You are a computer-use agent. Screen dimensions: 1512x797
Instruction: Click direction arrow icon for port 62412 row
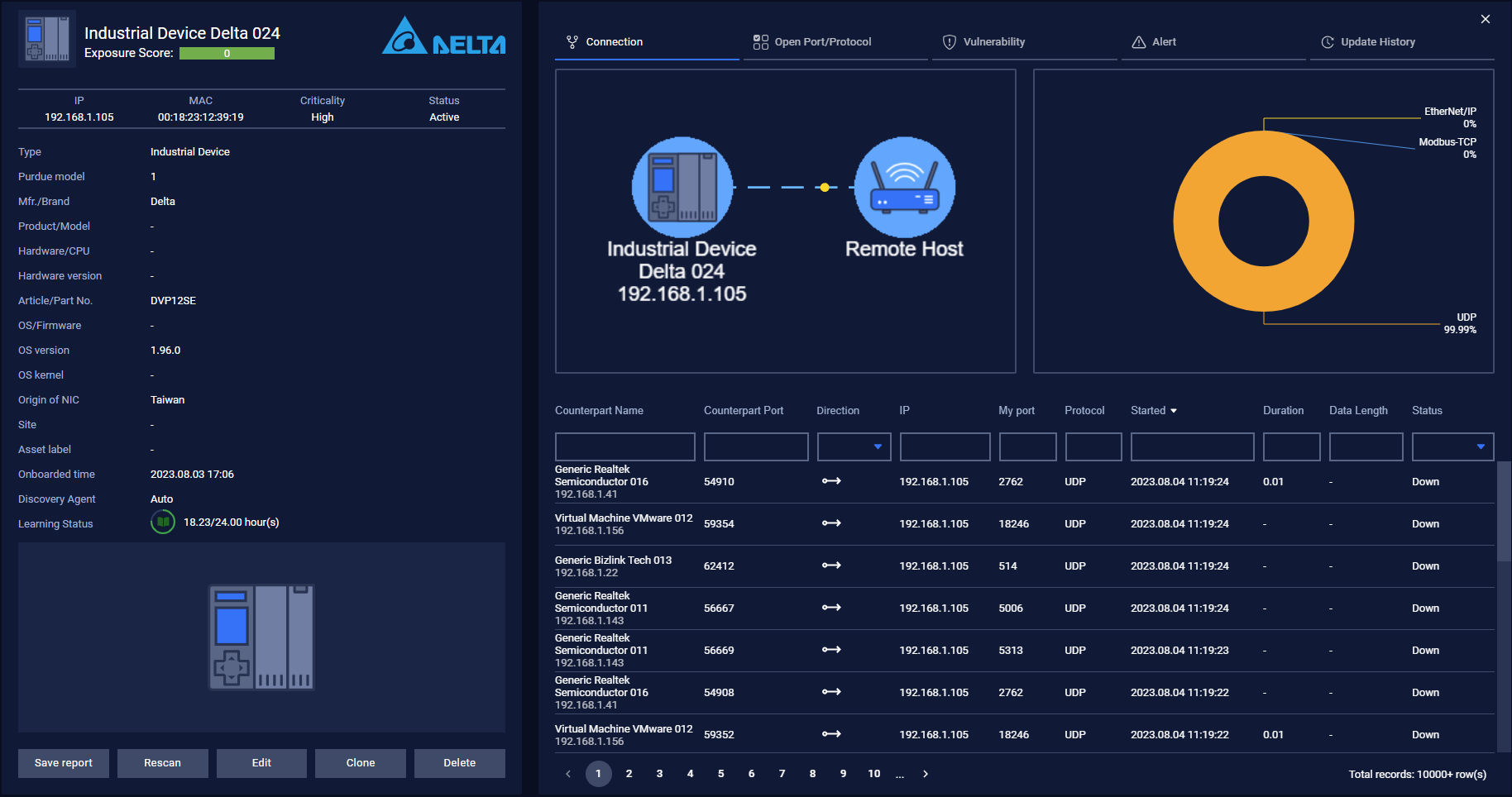point(831,566)
